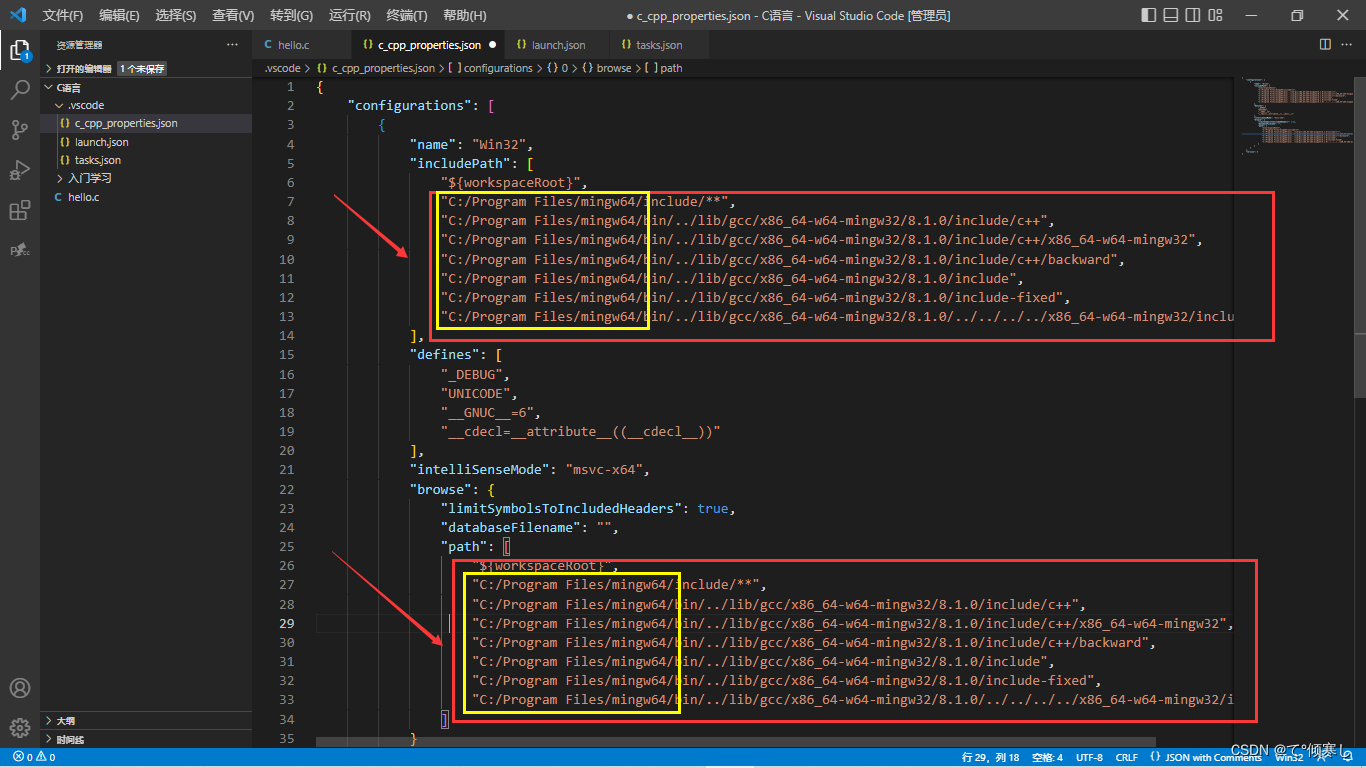
Task: Open the 运行(R) menu
Action: (349, 15)
